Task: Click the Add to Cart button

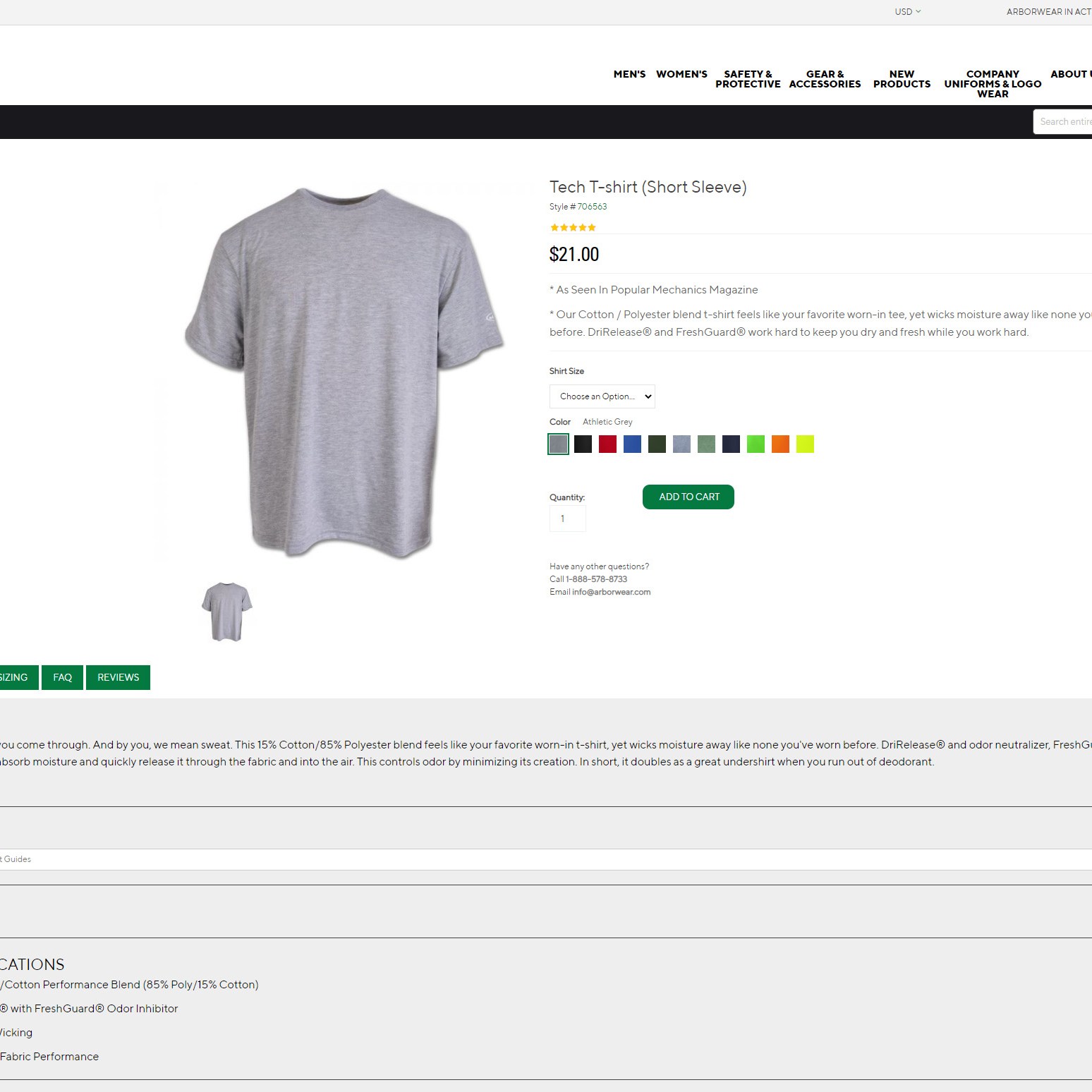Action: pos(688,497)
